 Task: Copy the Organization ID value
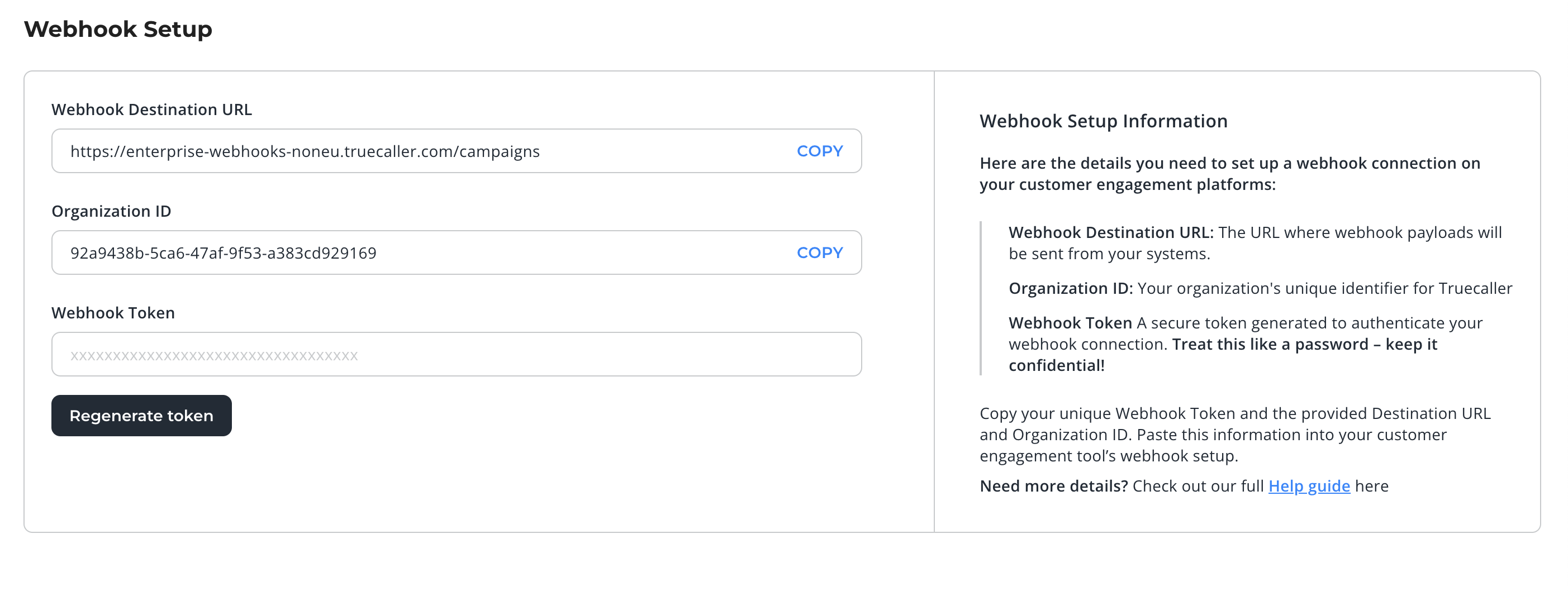(x=819, y=252)
